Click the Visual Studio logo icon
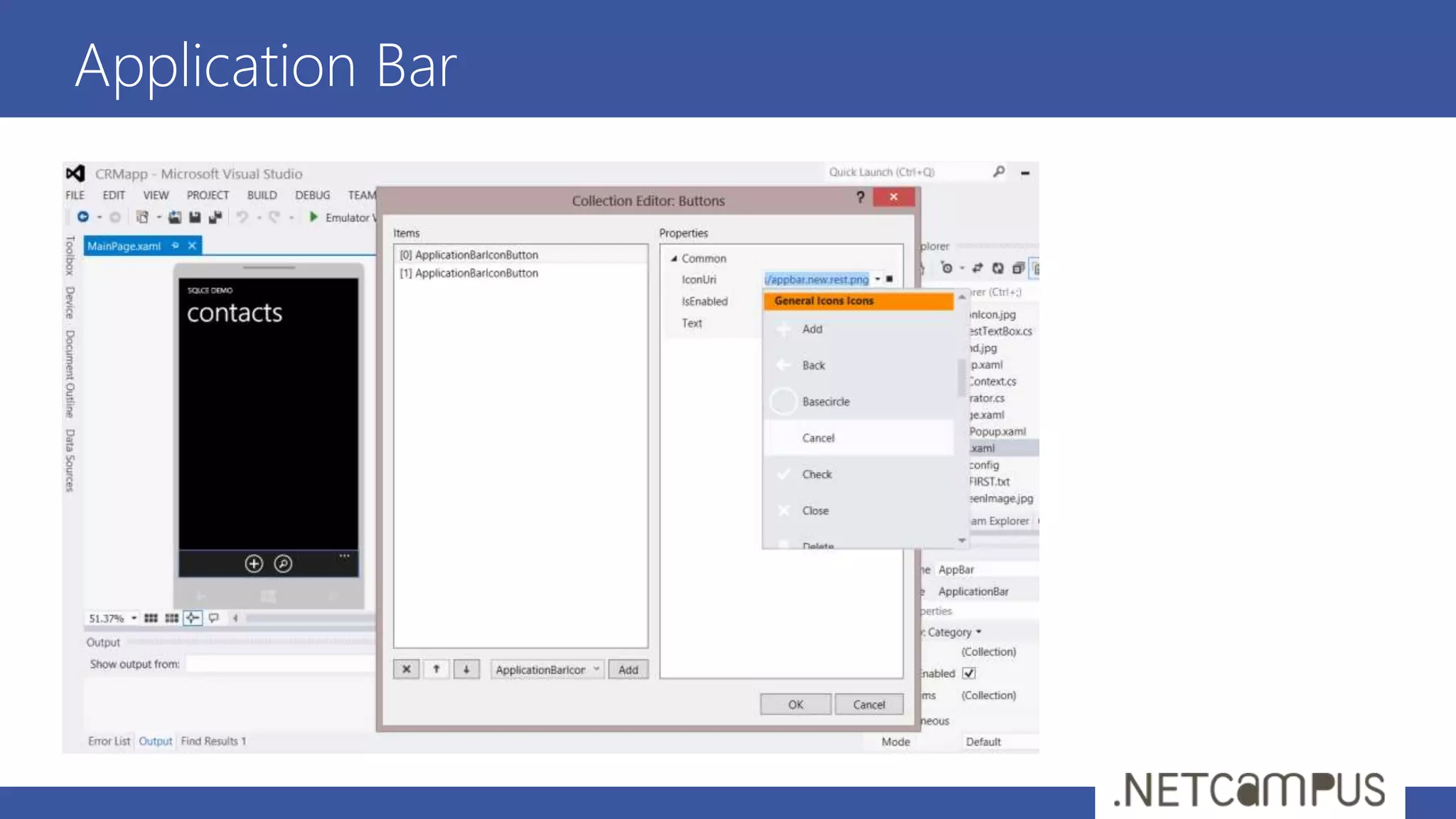This screenshot has width=1456, height=819. [x=75, y=173]
